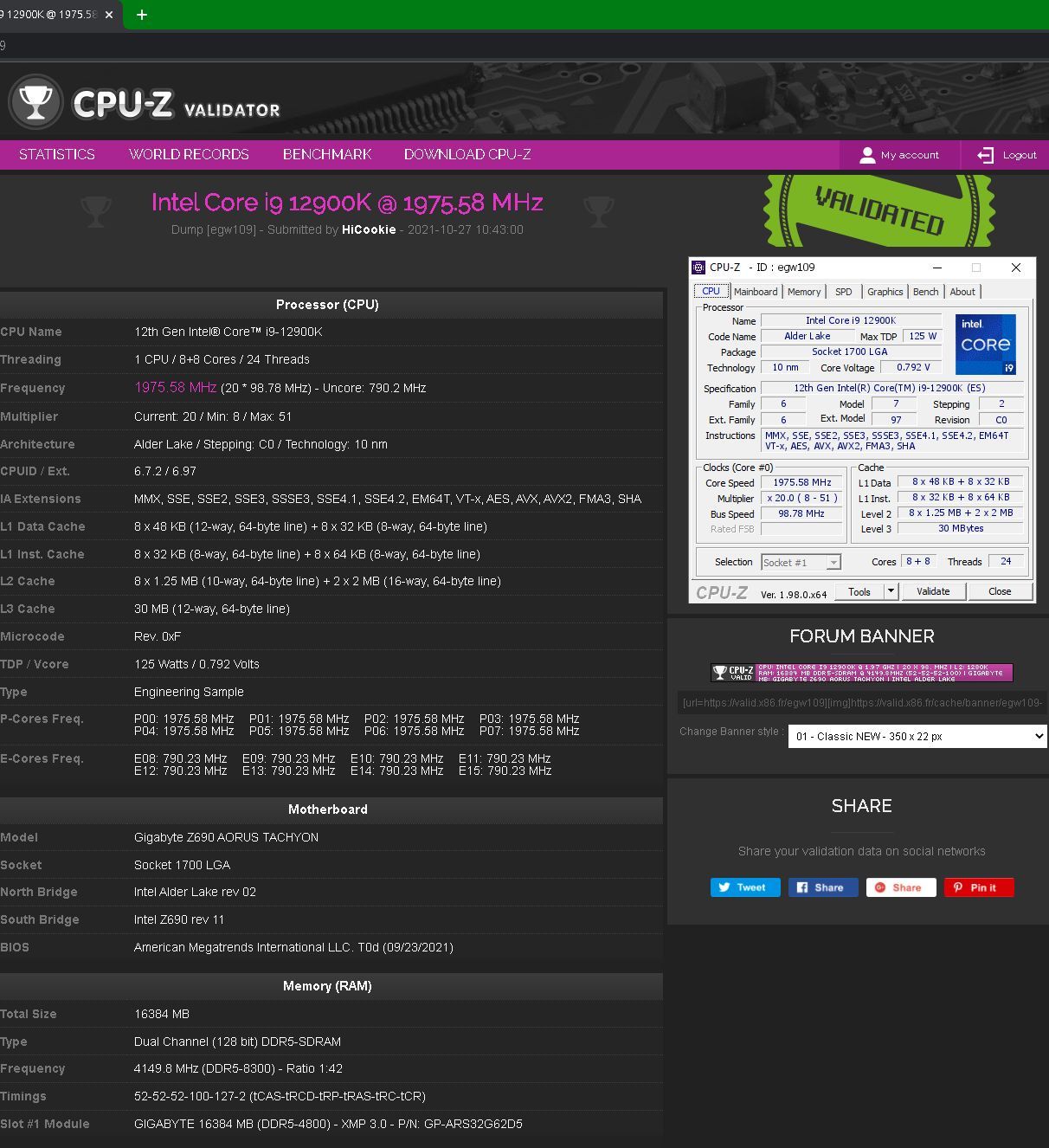1049x1148 pixels.
Task: Click the Facebook Share button
Action: [x=823, y=887]
